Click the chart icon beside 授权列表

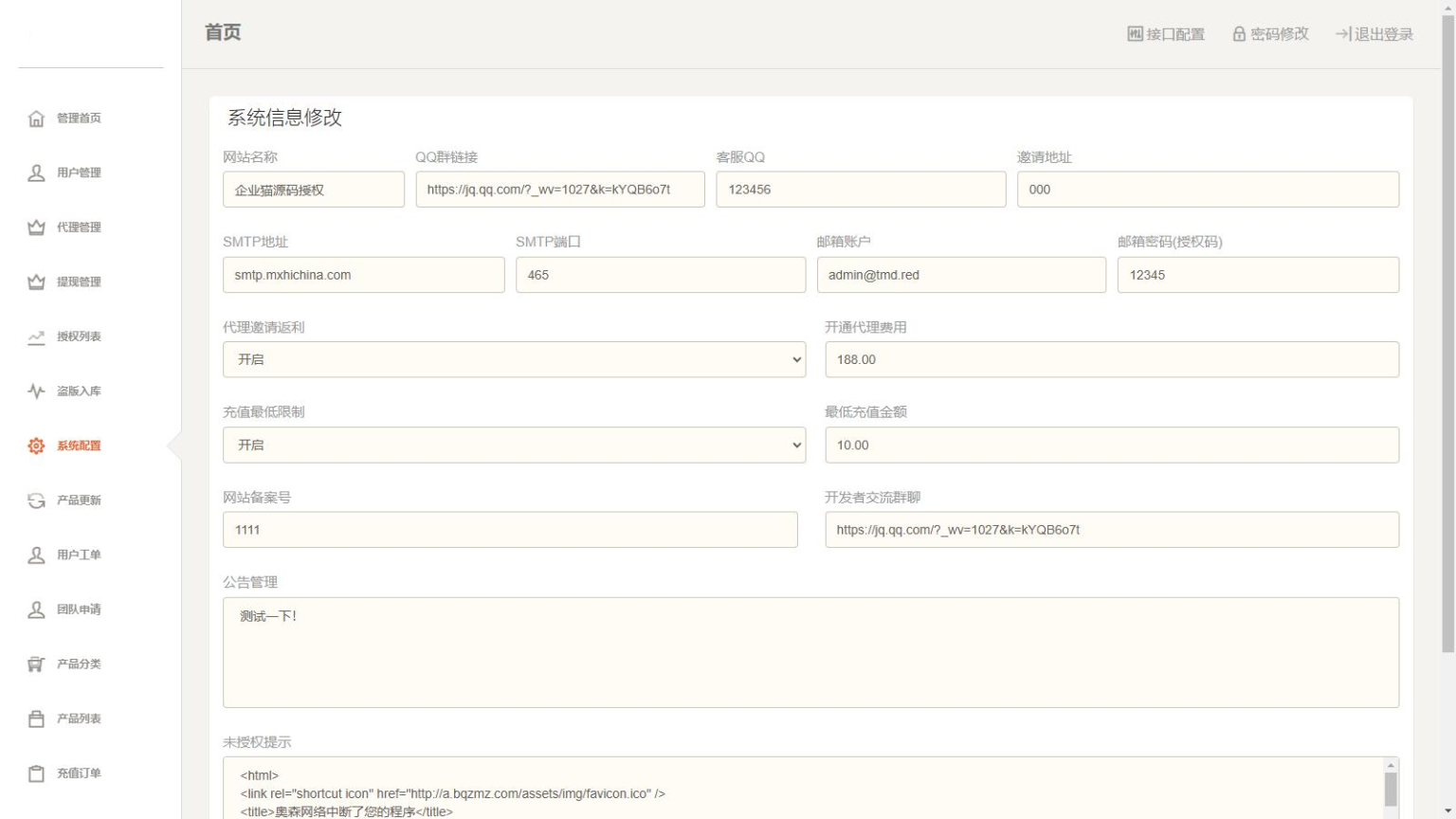pyautogui.click(x=36, y=337)
